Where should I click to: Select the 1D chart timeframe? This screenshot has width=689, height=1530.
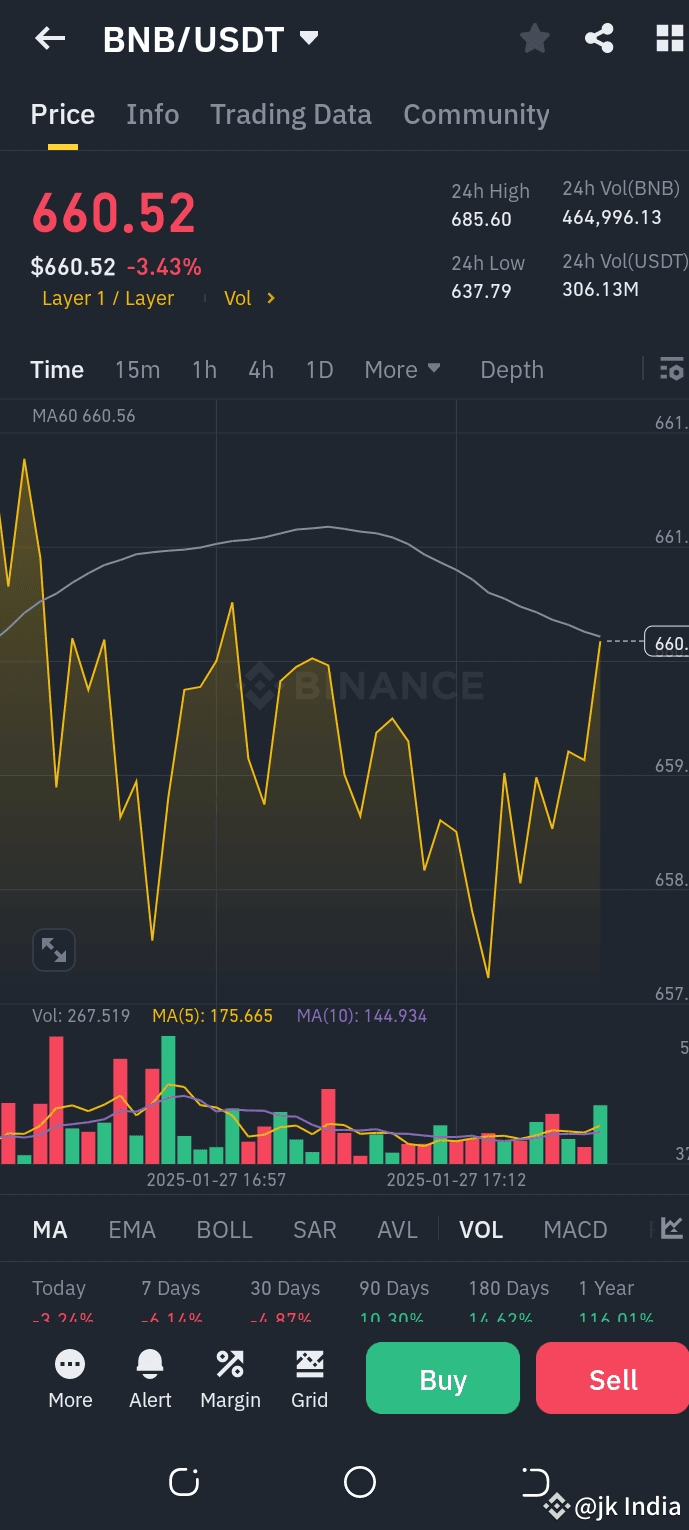(x=319, y=369)
